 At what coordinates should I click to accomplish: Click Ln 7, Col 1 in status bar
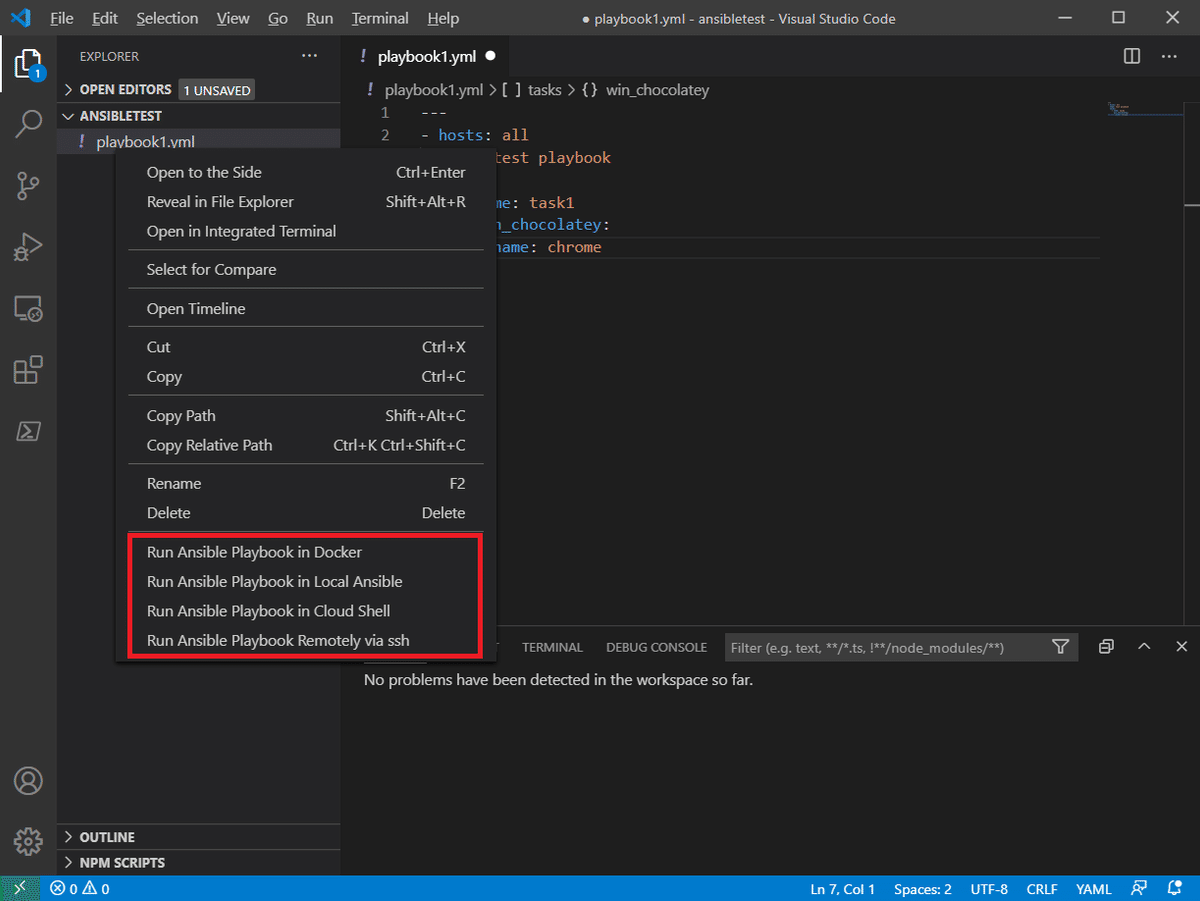(x=842, y=888)
